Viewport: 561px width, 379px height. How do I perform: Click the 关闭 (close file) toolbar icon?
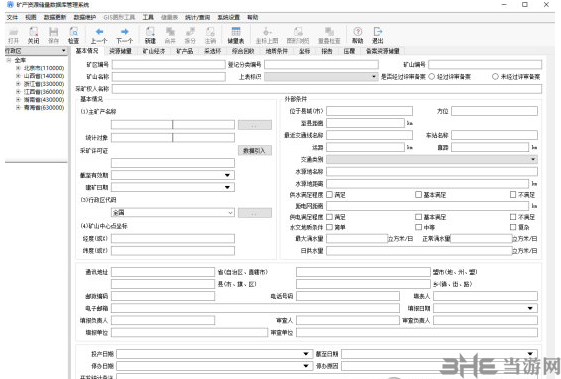(33, 35)
